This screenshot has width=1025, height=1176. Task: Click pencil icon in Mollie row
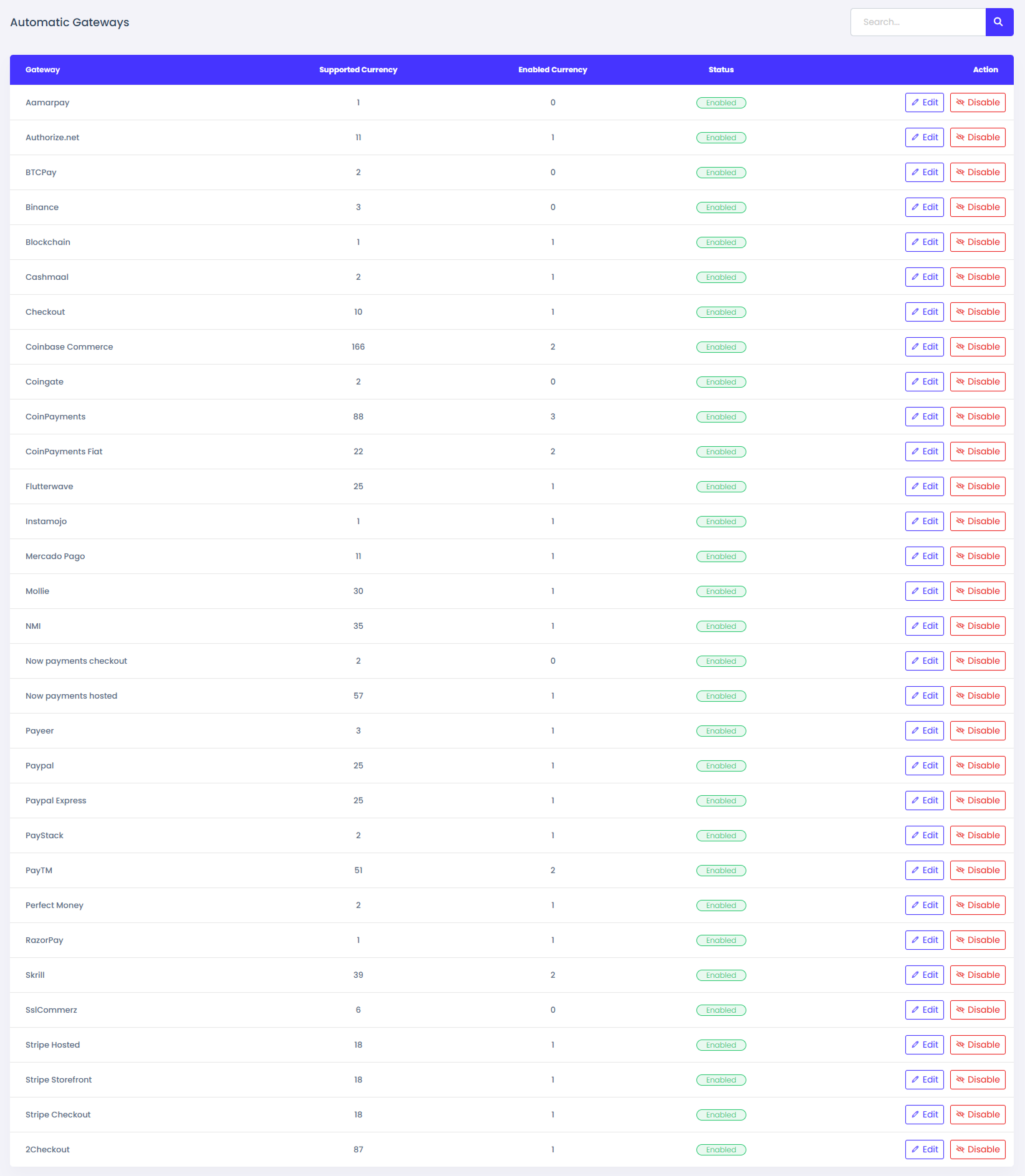coord(915,591)
